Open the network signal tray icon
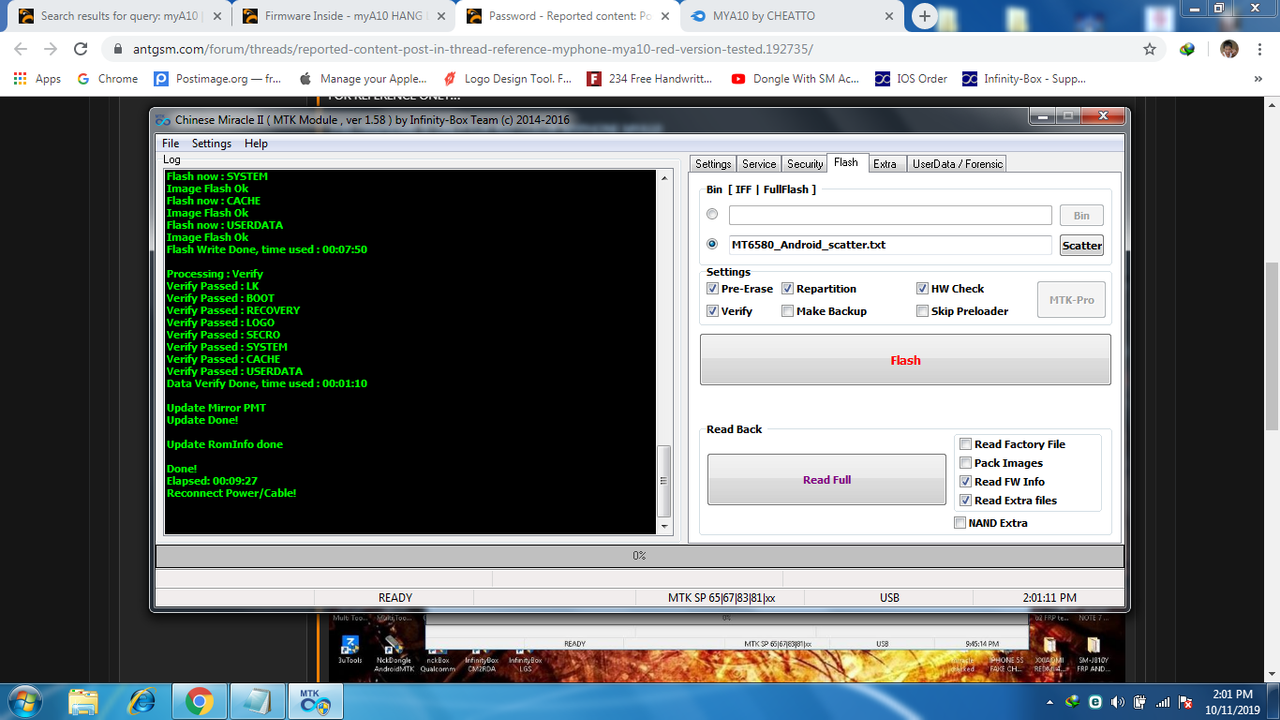The image size is (1280, 720). [x=1163, y=702]
